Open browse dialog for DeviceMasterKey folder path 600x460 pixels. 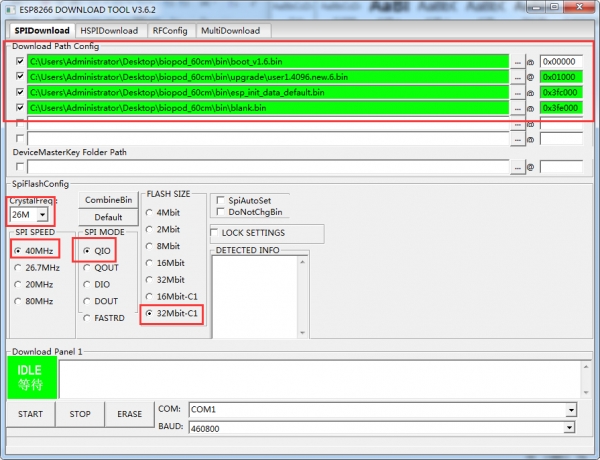pyautogui.click(x=517, y=167)
